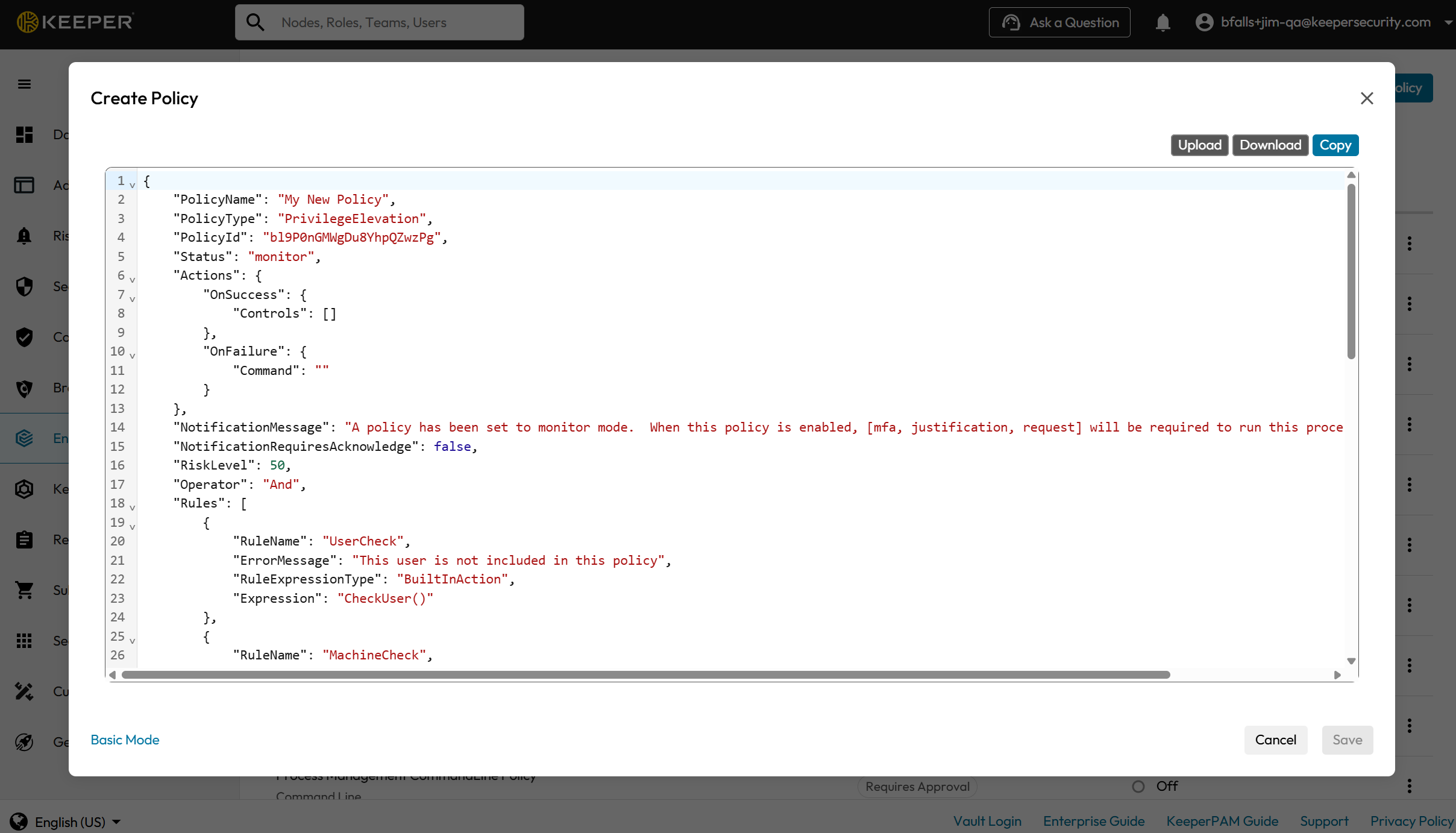Screen dimensions: 1456x833
Task: Click the Customize tools icon in sidebar
Action: coord(24,691)
